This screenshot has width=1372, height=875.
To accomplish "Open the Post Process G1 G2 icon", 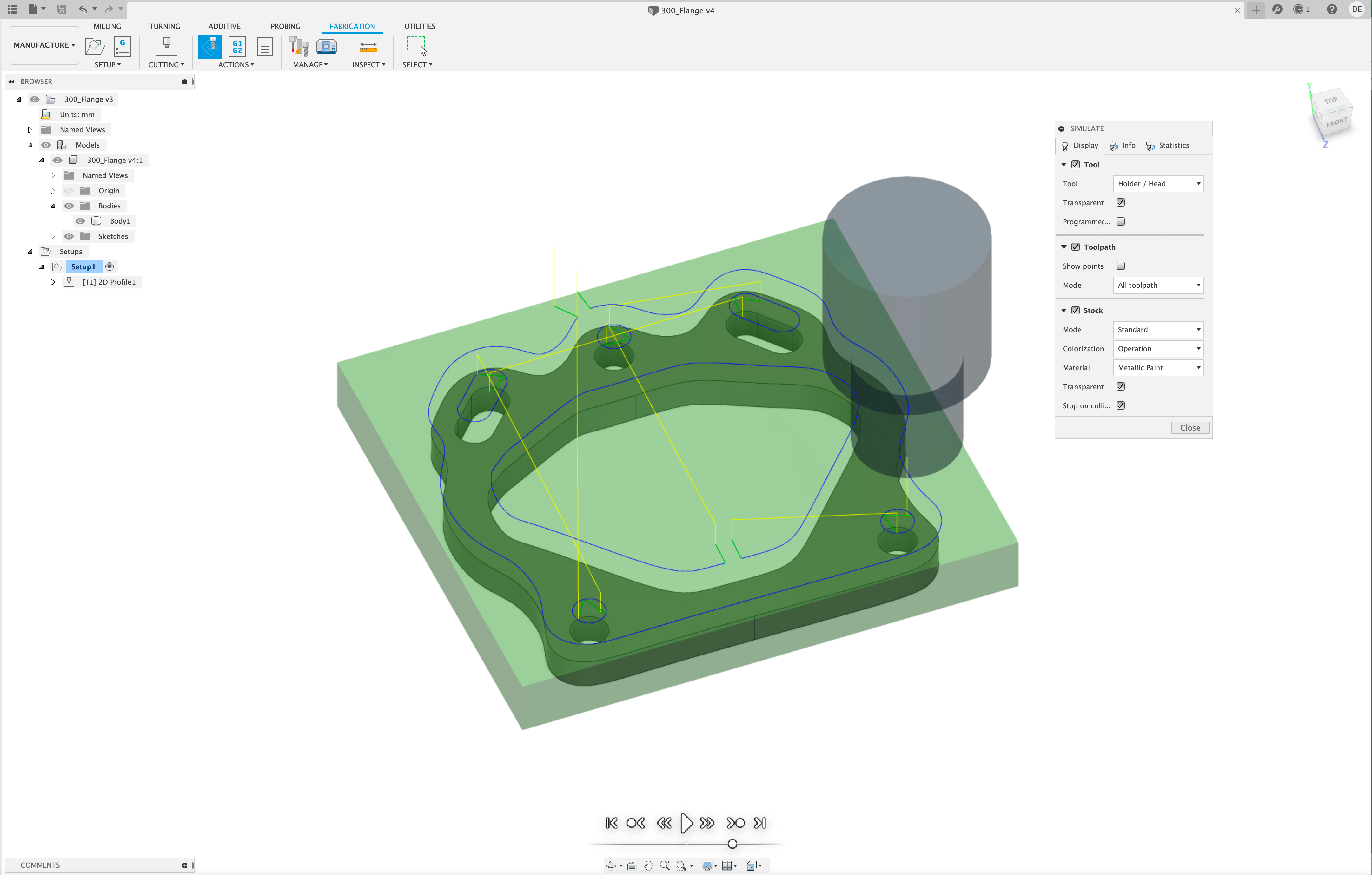I will [237, 46].
